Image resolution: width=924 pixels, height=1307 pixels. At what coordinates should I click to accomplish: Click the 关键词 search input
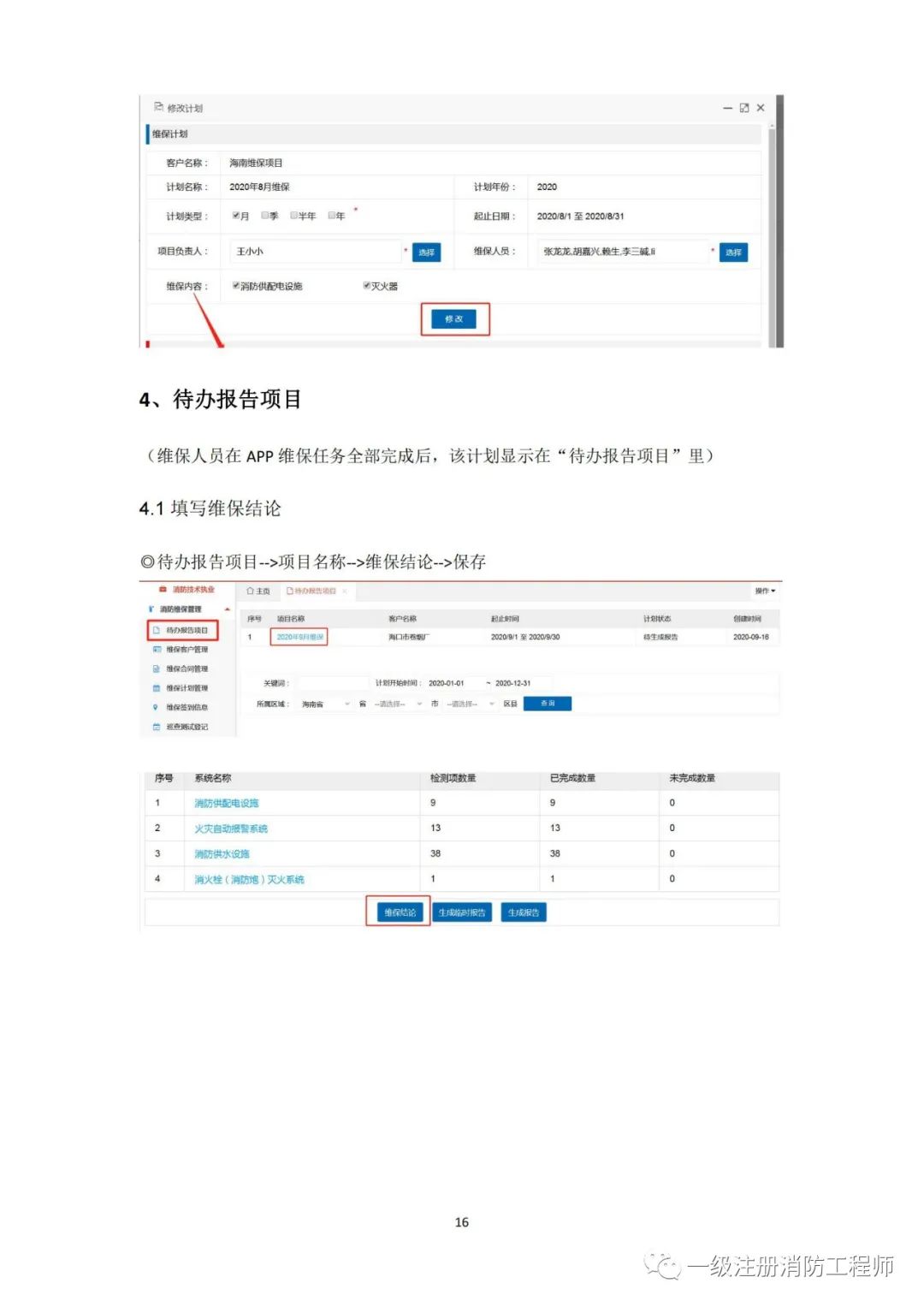pos(332,683)
